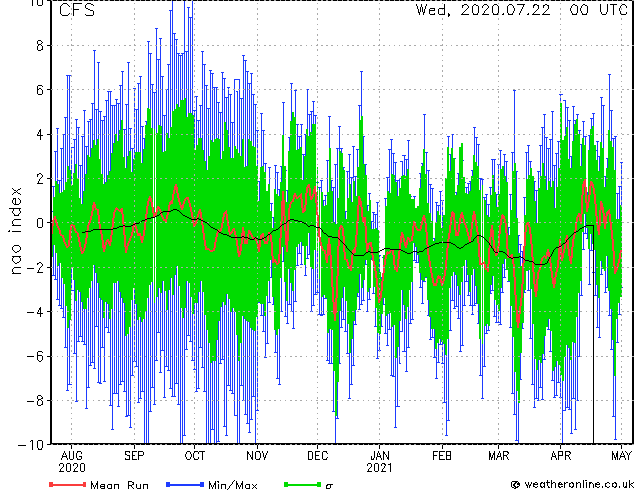Click the AUG 2020 axis label

tap(72, 462)
